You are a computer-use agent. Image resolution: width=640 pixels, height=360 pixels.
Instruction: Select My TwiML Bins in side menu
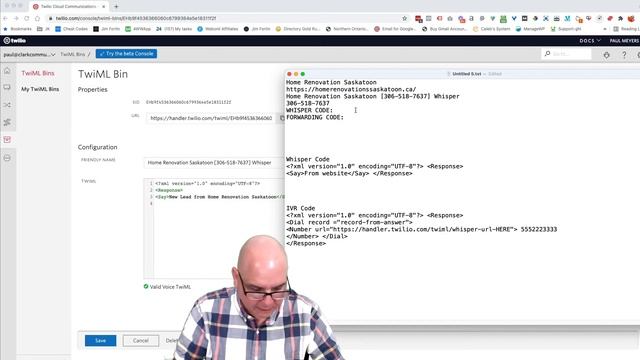(40, 89)
